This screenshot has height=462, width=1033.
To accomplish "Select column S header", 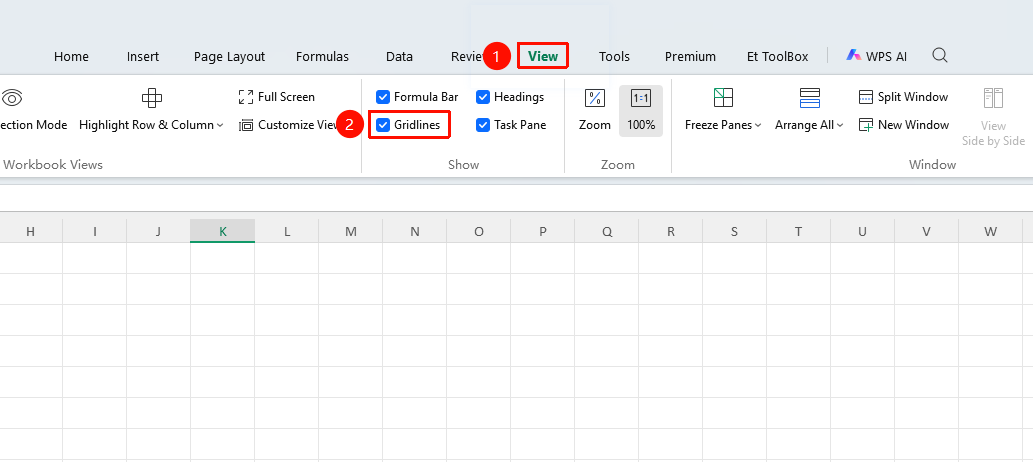I will [734, 231].
